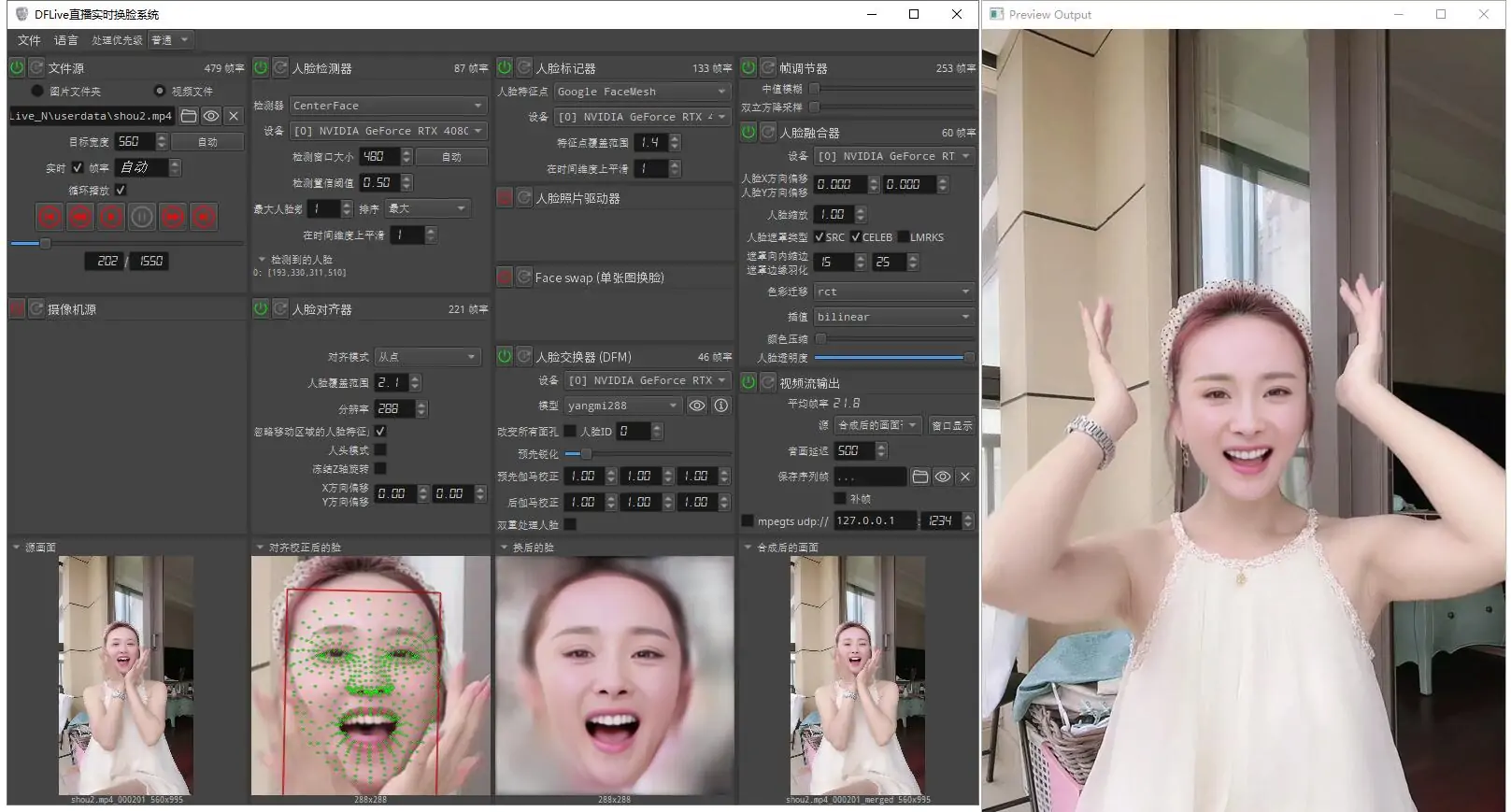This screenshot has height=812, width=1511.
Task: Open the 文件 menu
Action: pos(29,40)
